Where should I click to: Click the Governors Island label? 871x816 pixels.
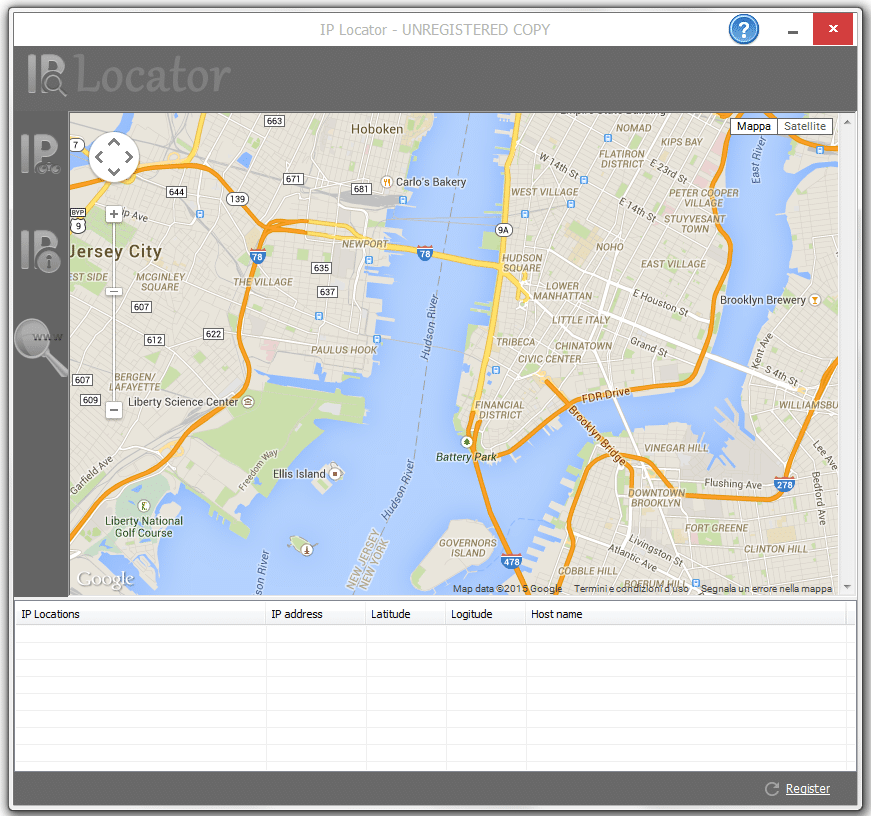(x=468, y=548)
